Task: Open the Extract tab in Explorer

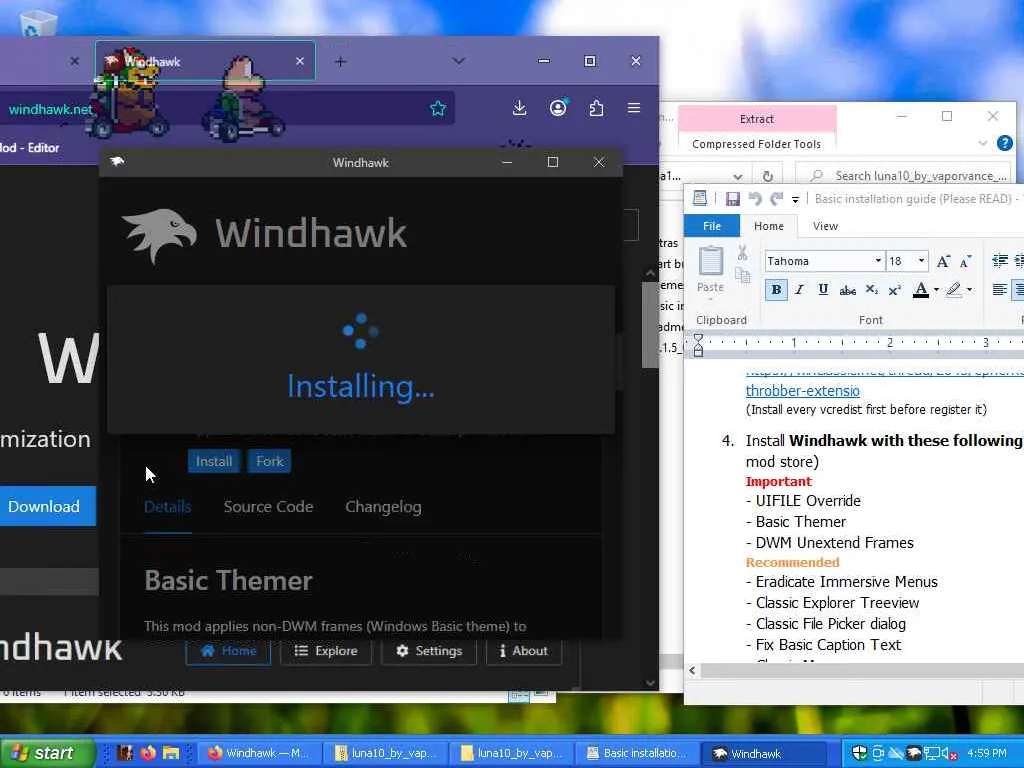Action: (757, 119)
